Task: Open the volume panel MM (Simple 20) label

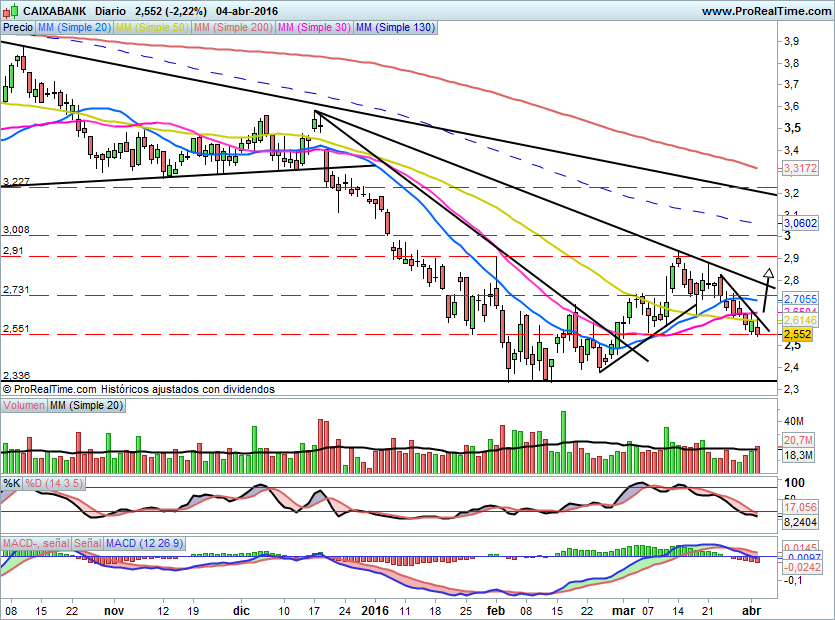Action: pos(86,405)
